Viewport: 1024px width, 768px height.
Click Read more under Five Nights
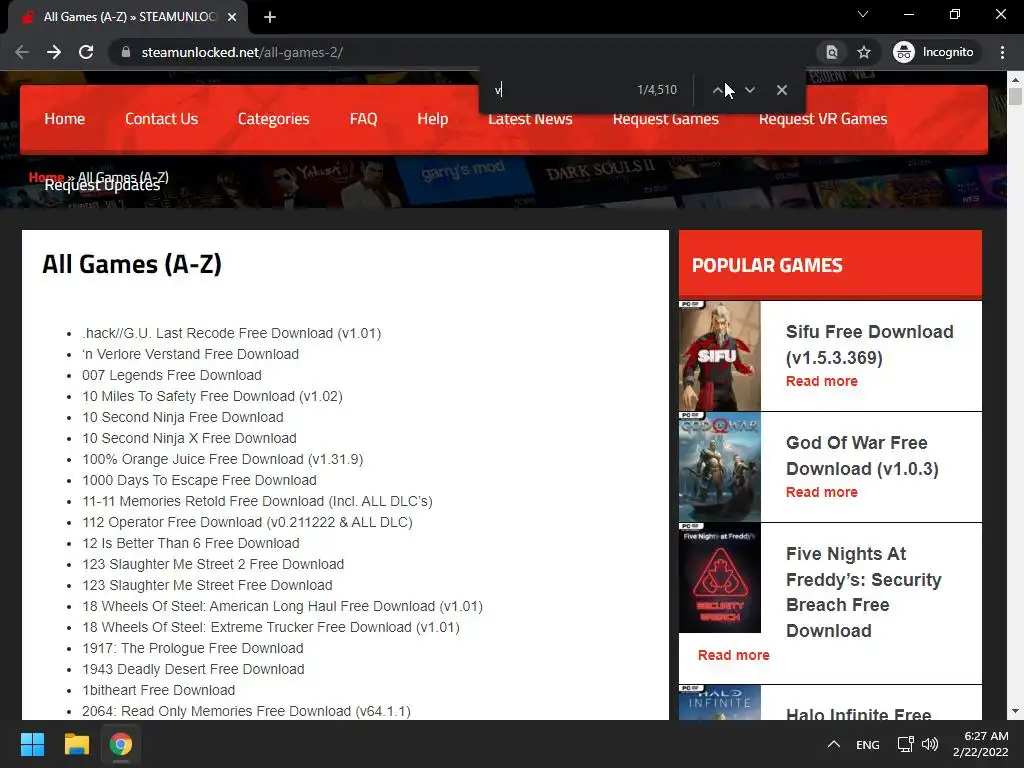(x=733, y=655)
